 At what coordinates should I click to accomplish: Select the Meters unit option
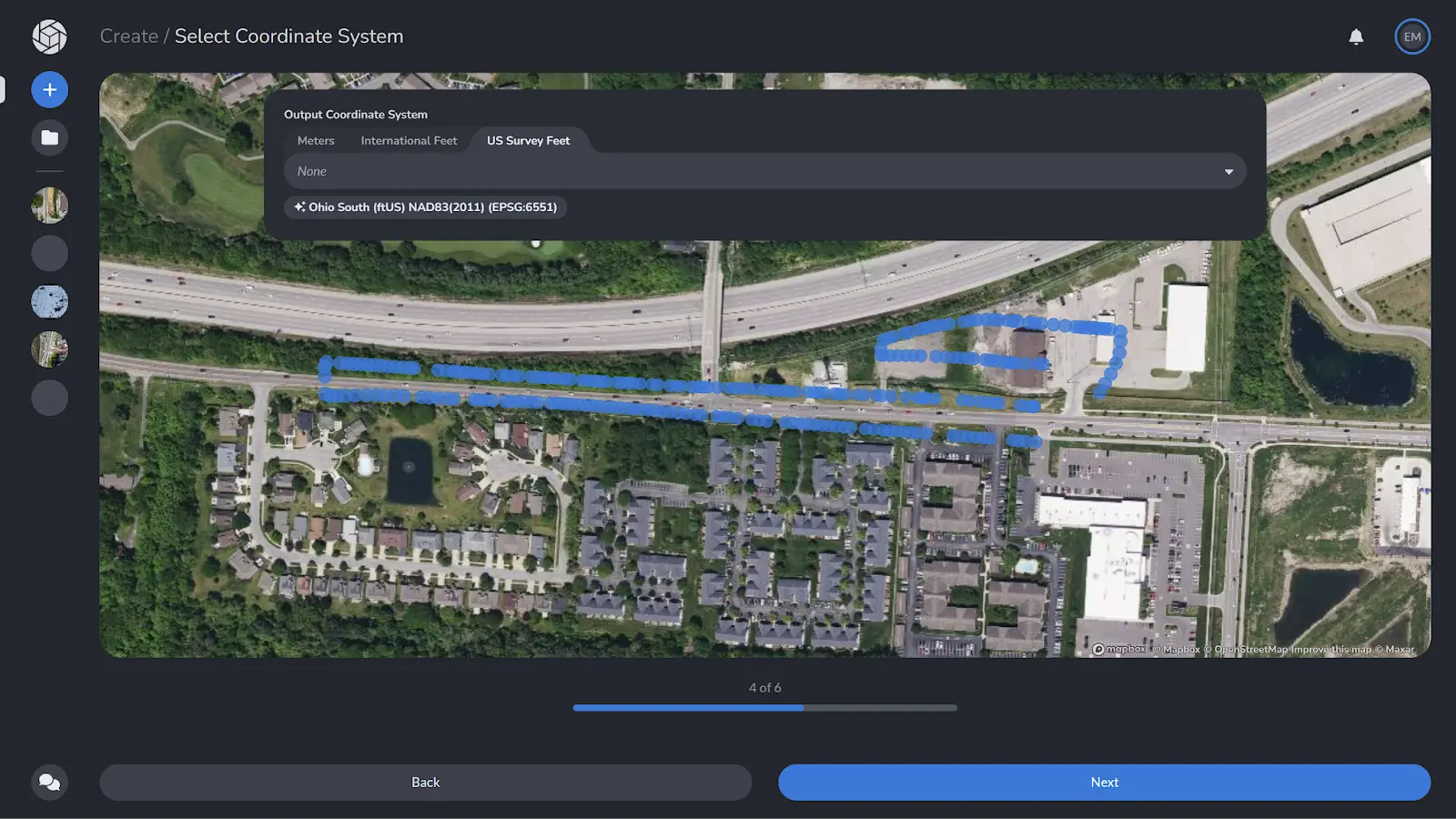pos(315,140)
